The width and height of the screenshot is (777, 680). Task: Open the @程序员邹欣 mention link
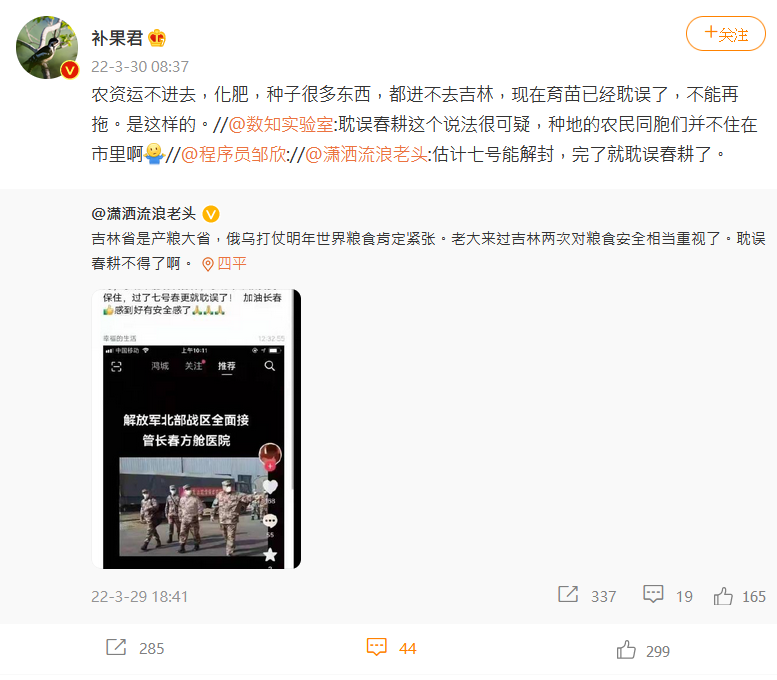click(233, 155)
